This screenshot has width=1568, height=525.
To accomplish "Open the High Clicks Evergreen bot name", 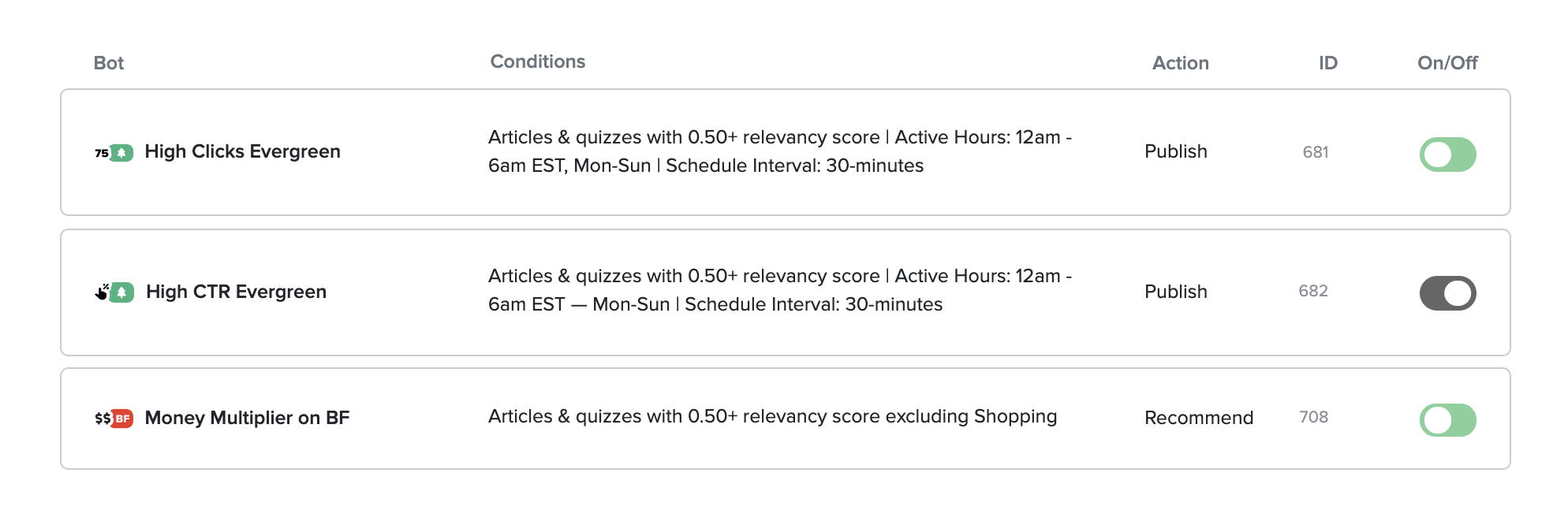I will tap(242, 151).
